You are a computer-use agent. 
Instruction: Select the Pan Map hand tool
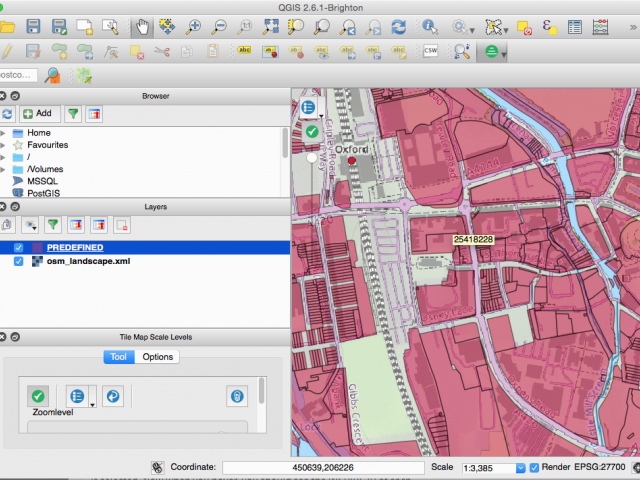click(142, 27)
